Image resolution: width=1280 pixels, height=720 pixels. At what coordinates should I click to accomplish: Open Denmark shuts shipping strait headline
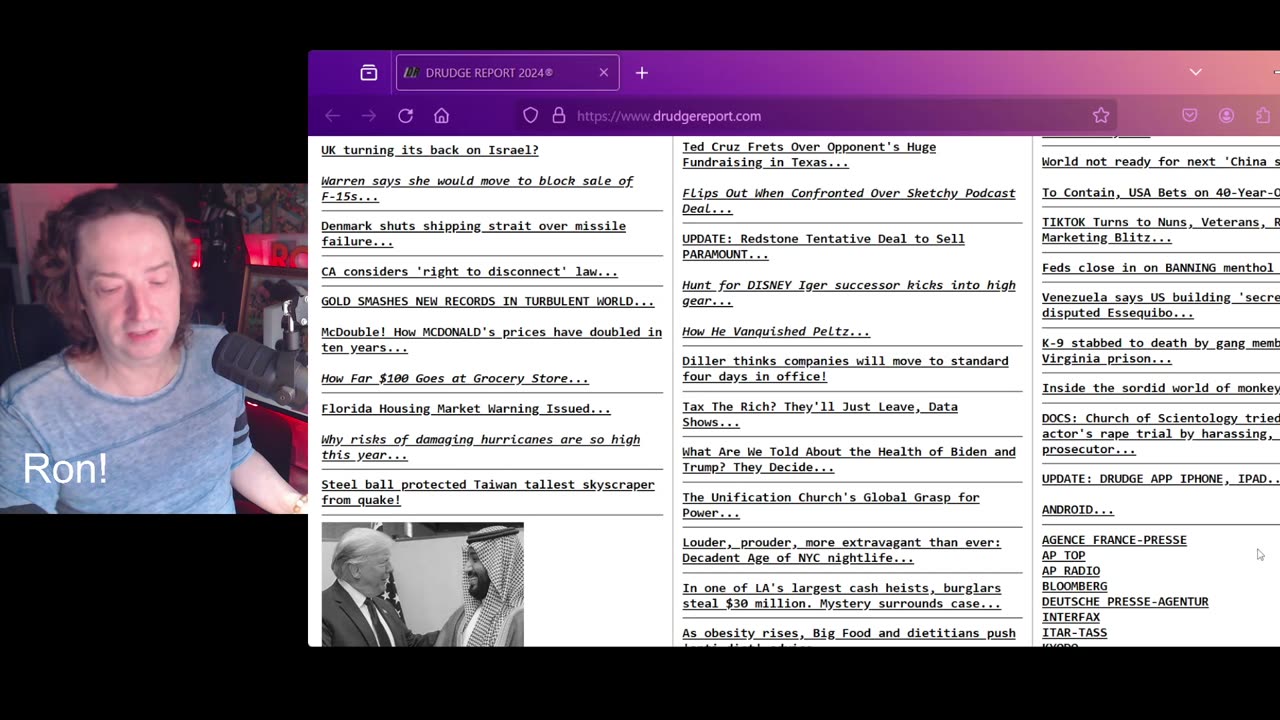tap(473, 233)
